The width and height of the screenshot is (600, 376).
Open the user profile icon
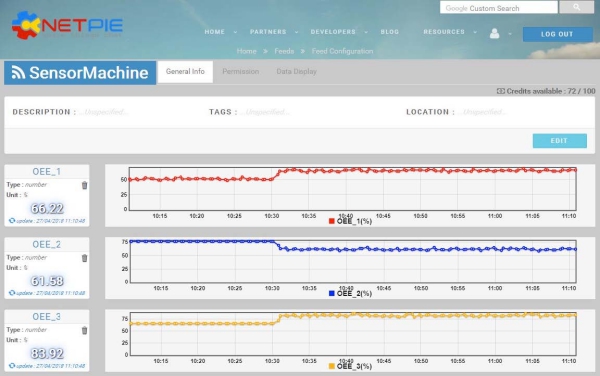point(494,34)
